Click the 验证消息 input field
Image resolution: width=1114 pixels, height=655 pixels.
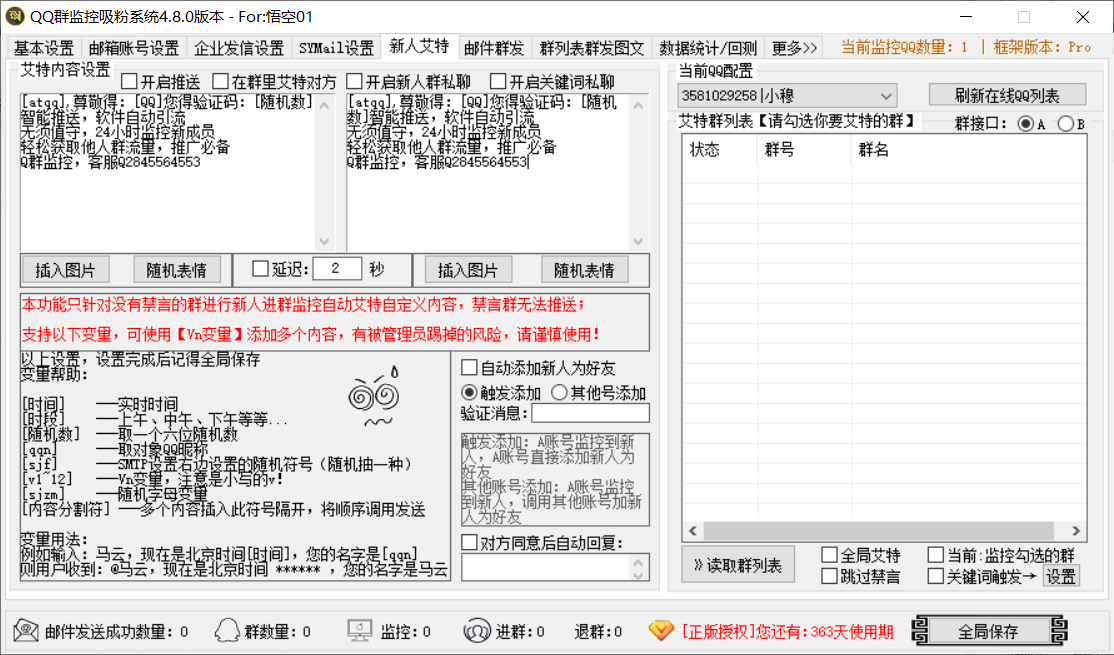point(590,413)
